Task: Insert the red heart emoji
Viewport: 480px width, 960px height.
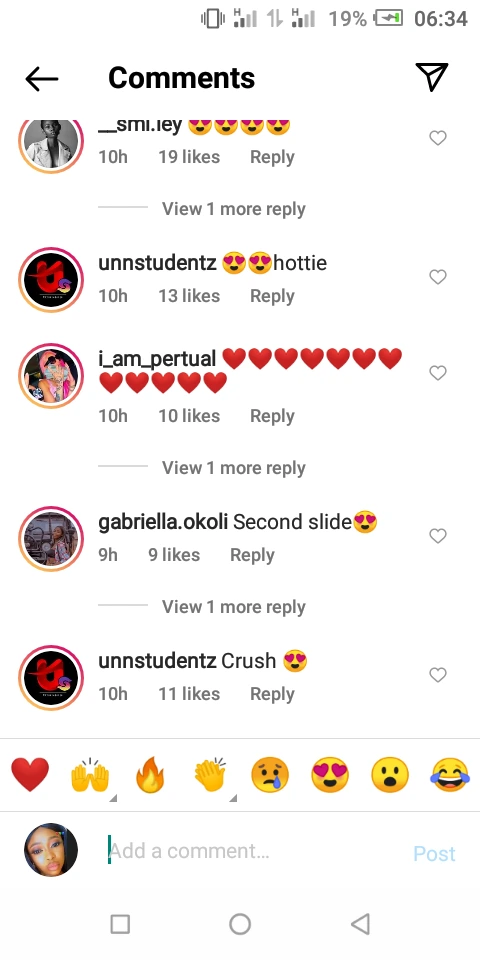Action: pos(30,775)
